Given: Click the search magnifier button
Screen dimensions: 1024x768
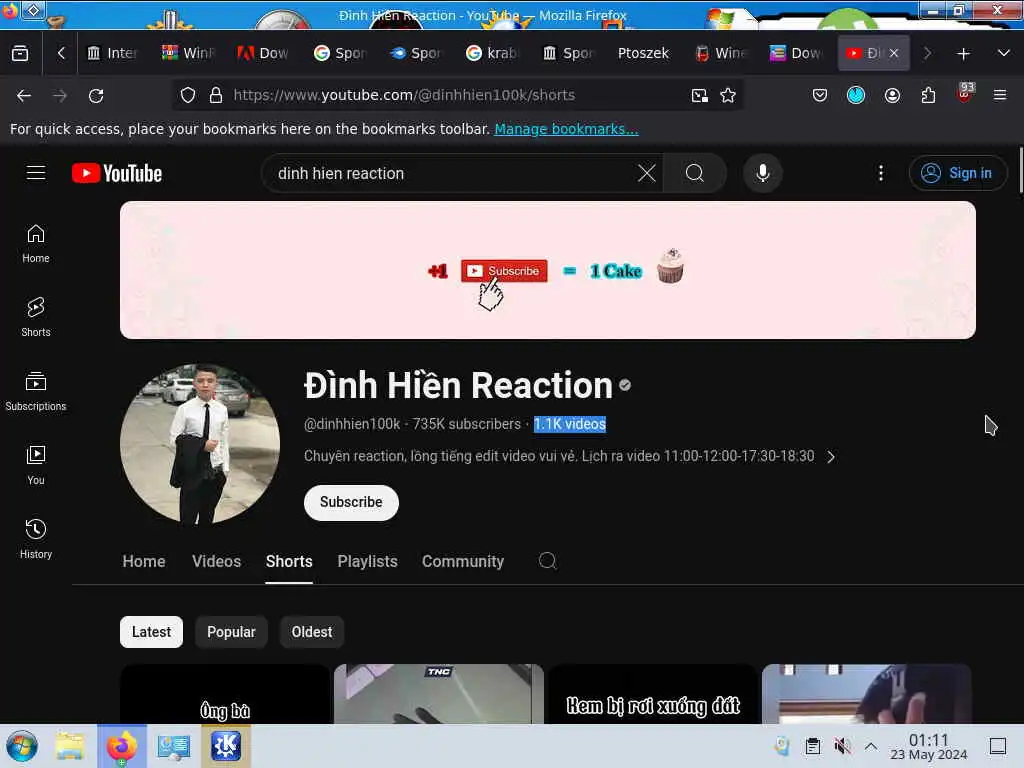Looking at the screenshot, I should (694, 173).
